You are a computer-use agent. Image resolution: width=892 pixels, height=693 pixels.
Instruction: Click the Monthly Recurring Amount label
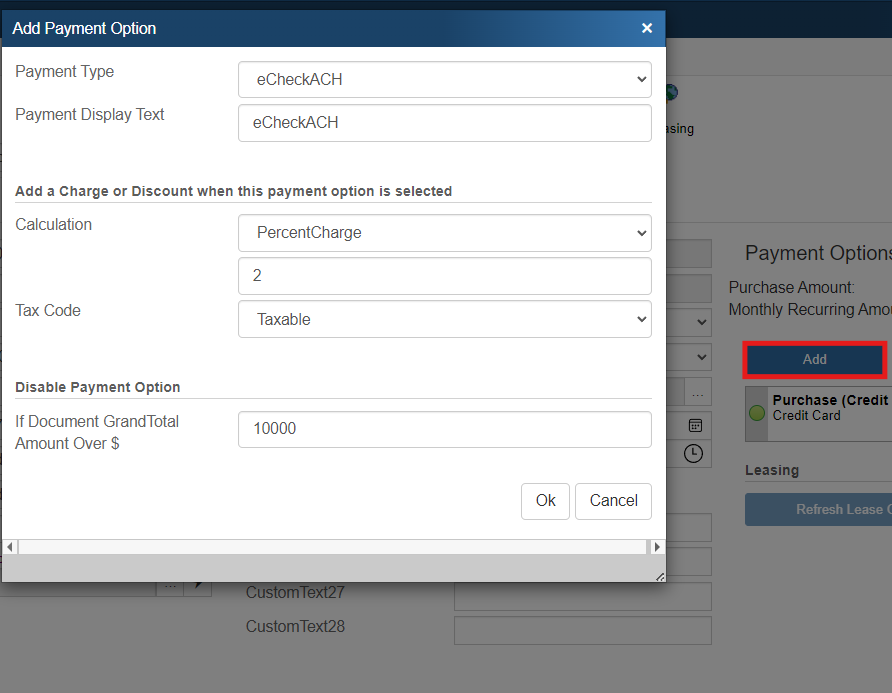pos(810,310)
